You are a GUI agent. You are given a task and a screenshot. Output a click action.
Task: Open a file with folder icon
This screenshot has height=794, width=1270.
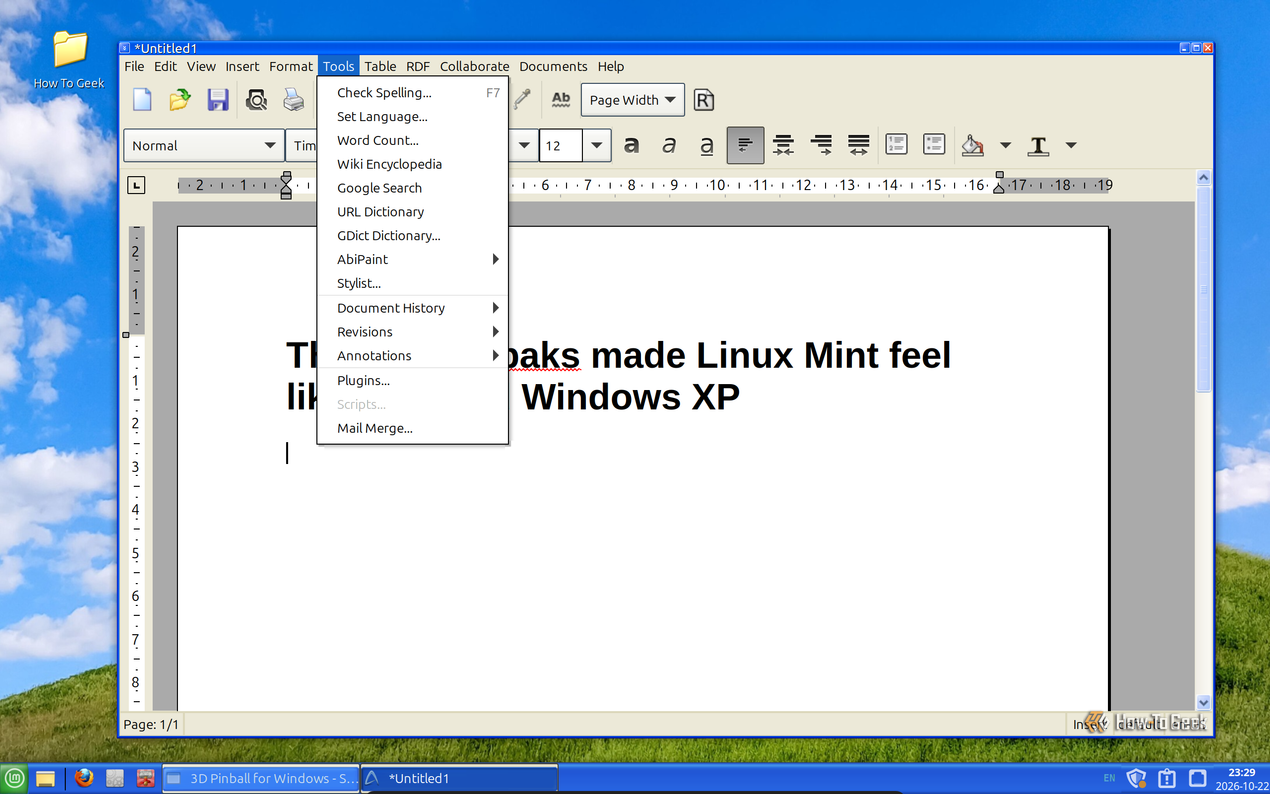click(180, 99)
